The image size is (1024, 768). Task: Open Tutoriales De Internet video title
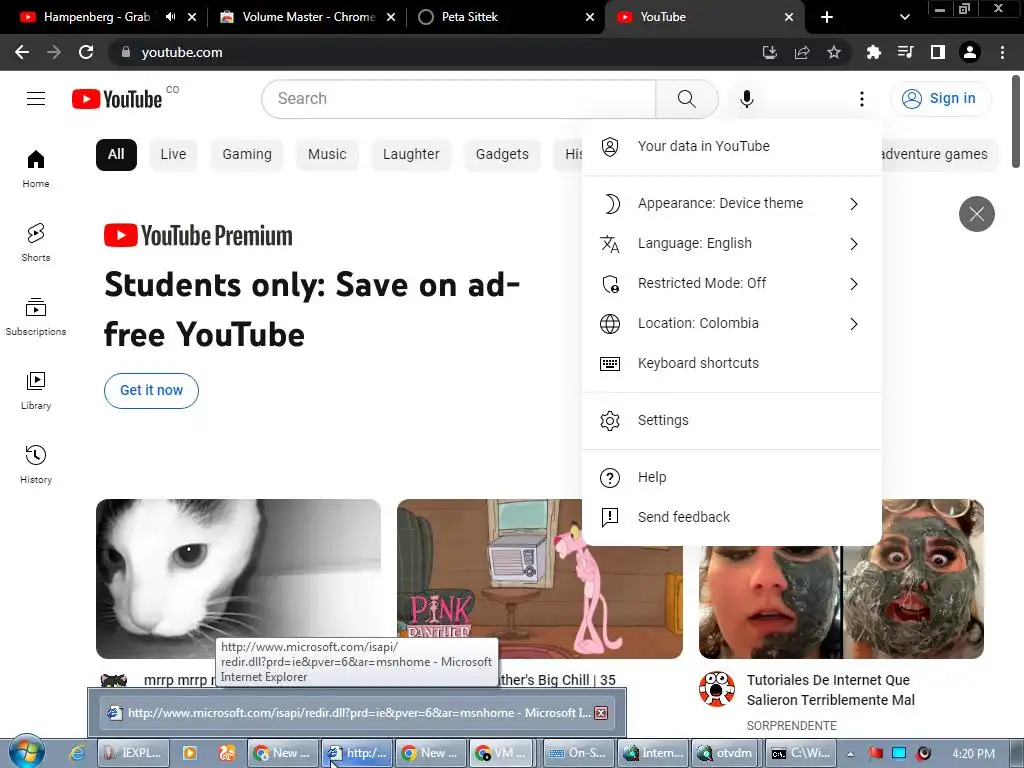click(831, 690)
